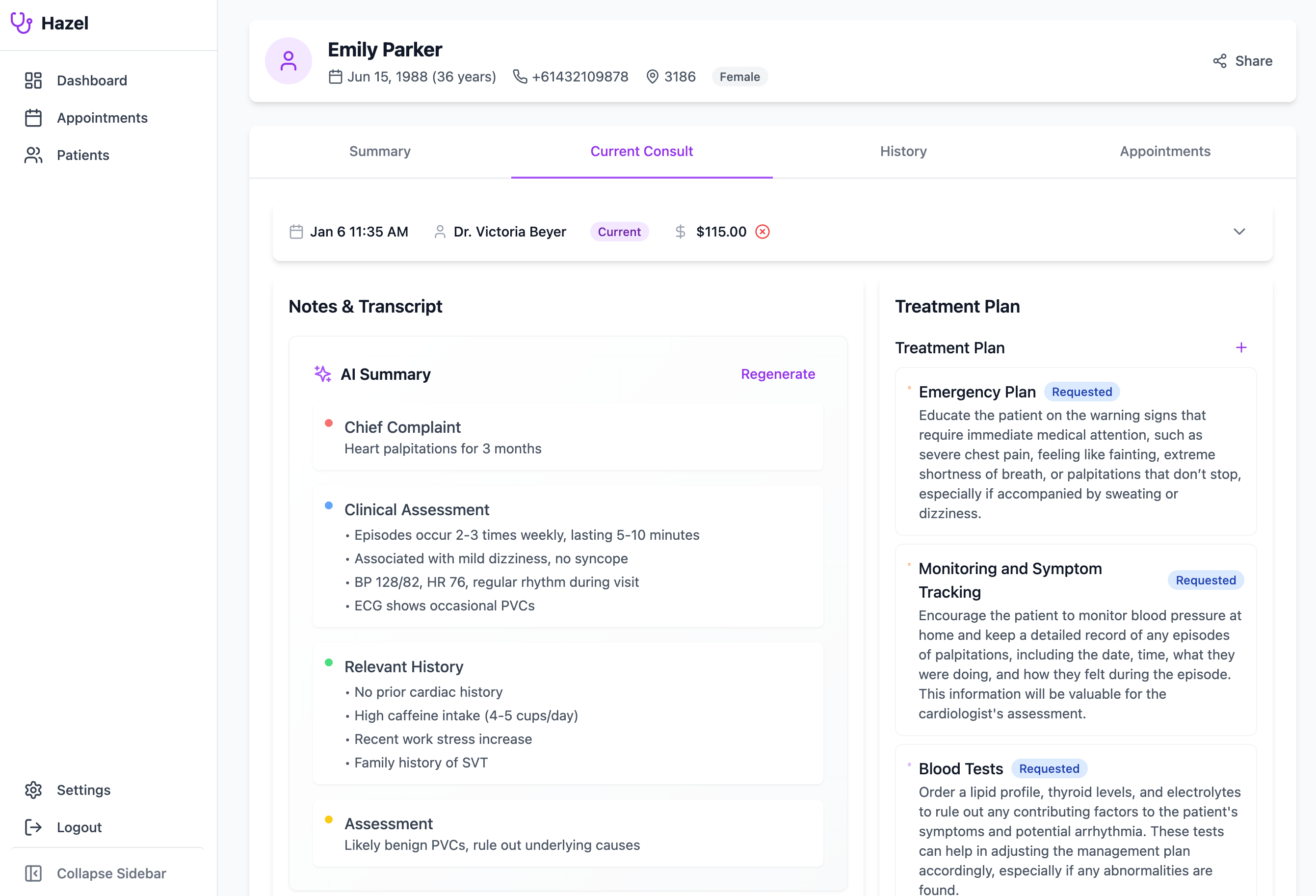The width and height of the screenshot is (1316, 896).
Task: Open Dashboard from the sidebar
Action: point(33,80)
